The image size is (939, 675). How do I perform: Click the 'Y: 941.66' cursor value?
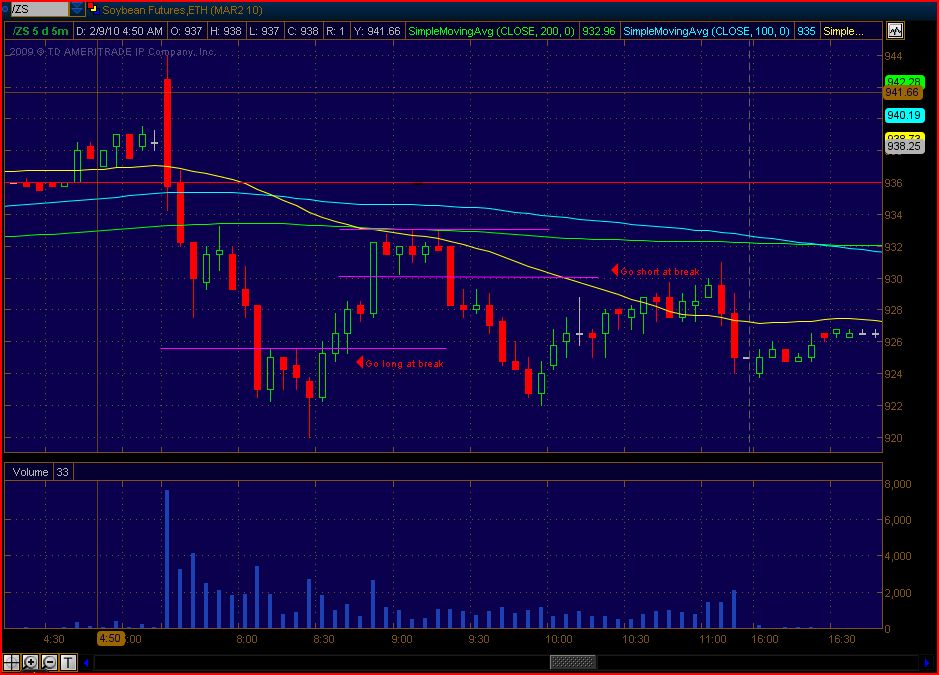pos(377,31)
